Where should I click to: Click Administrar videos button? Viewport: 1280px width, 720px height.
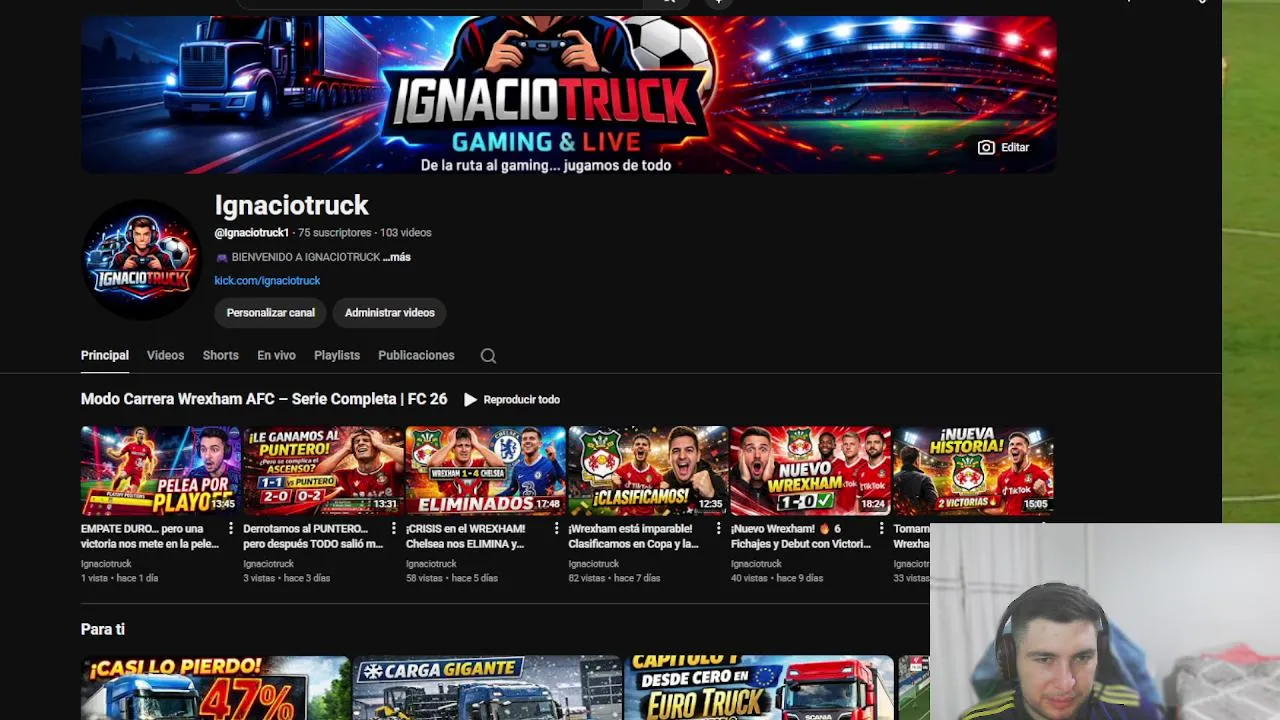tap(390, 313)
